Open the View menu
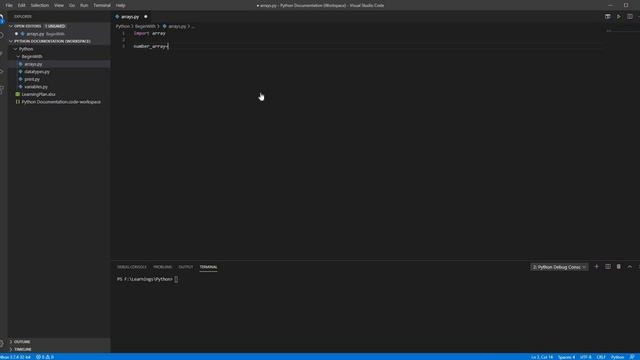The width and height of the screenshot is (640, 360). point(59,5)
